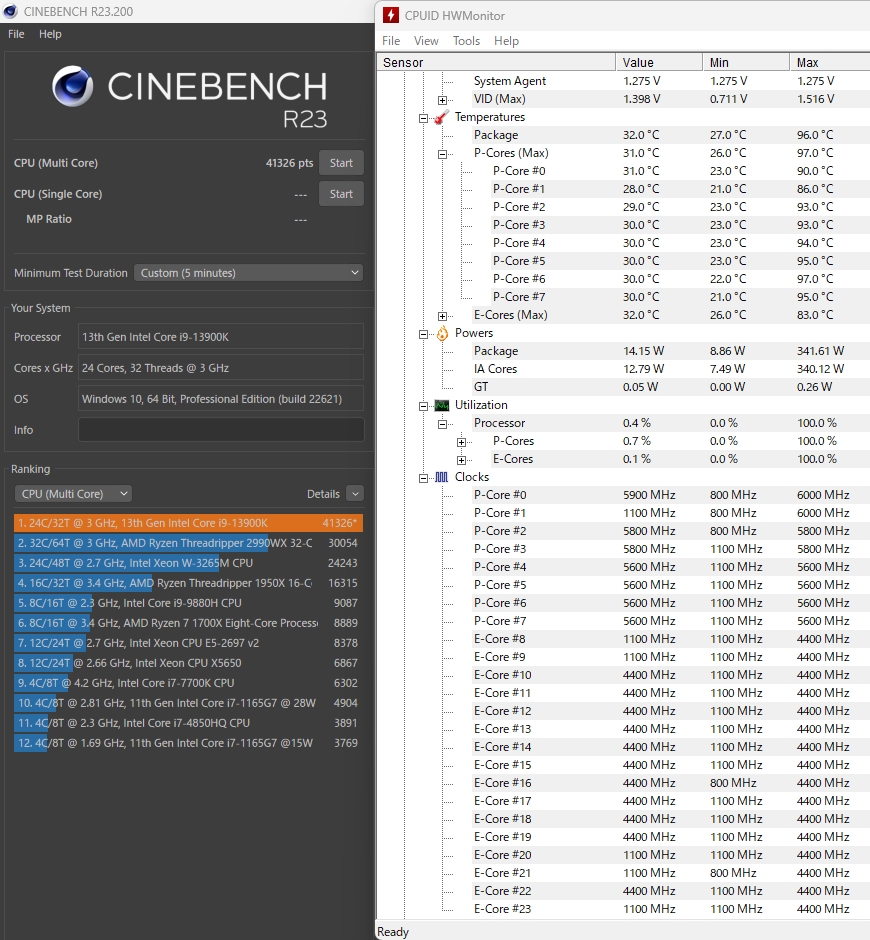Collapse the Utilization section

tap(423, 406)
